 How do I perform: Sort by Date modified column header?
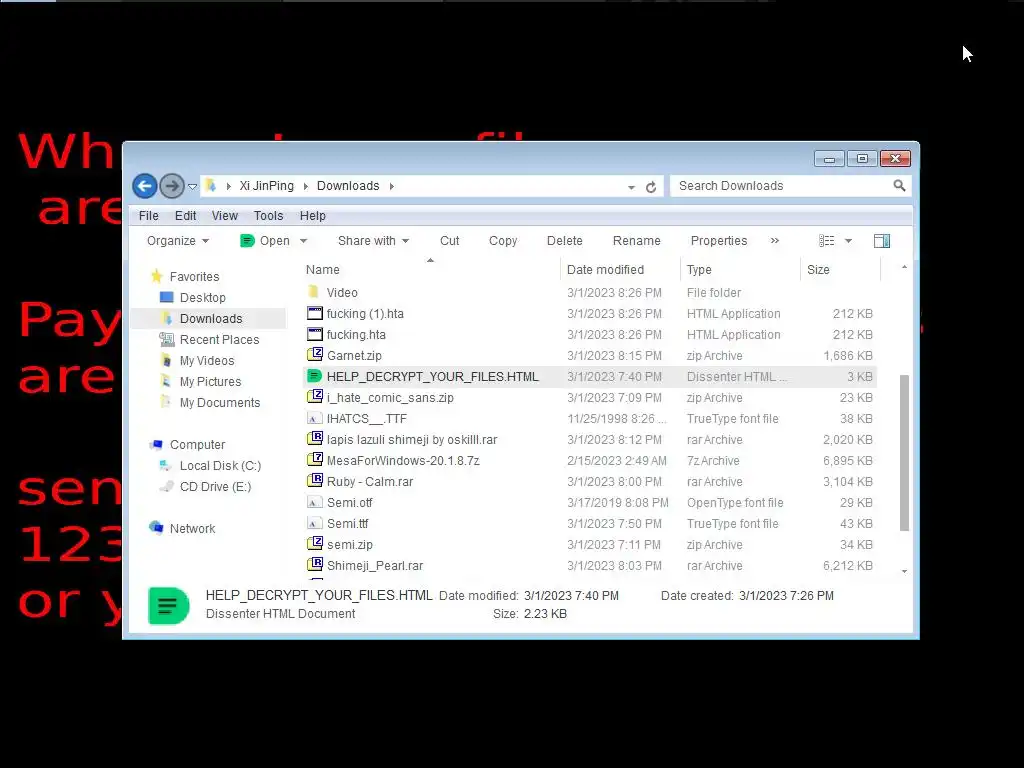[x=605, y=270]
